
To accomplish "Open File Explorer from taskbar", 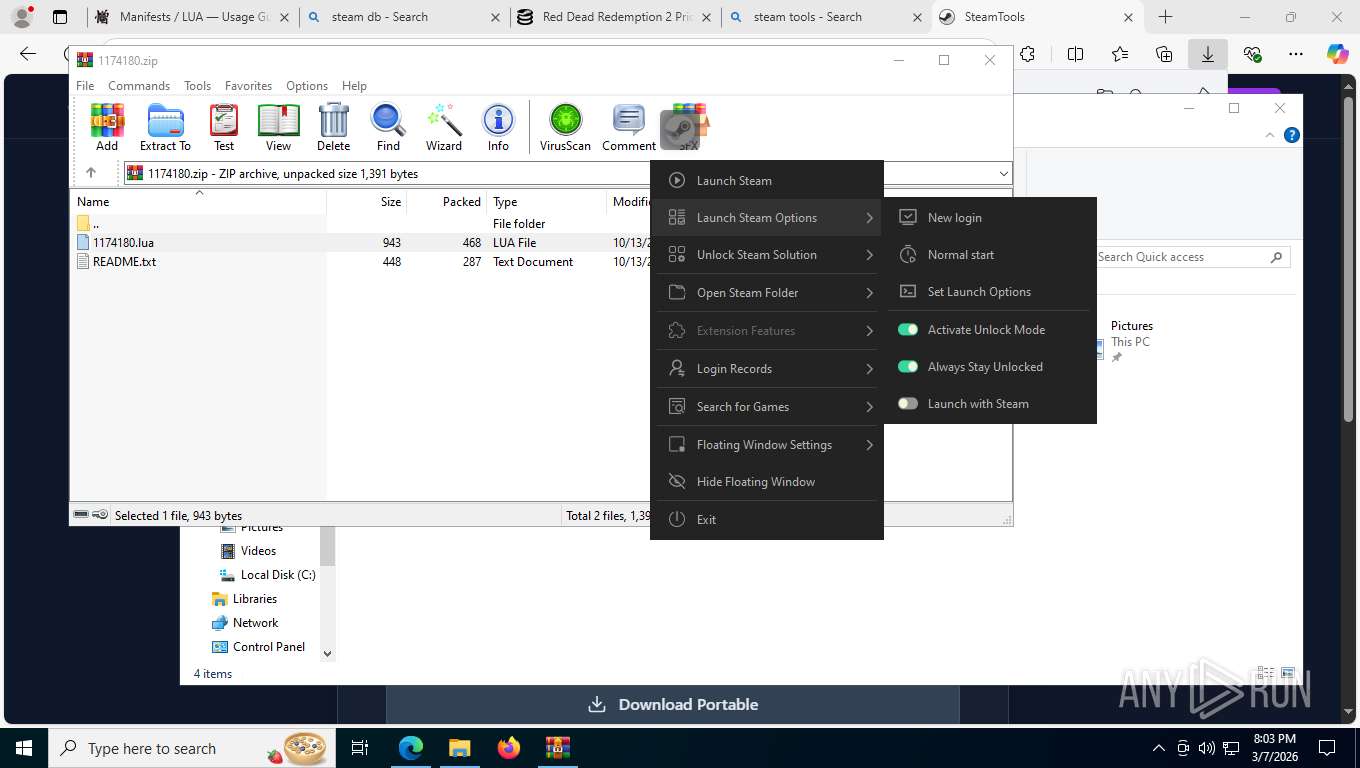I will coord(459,748).
